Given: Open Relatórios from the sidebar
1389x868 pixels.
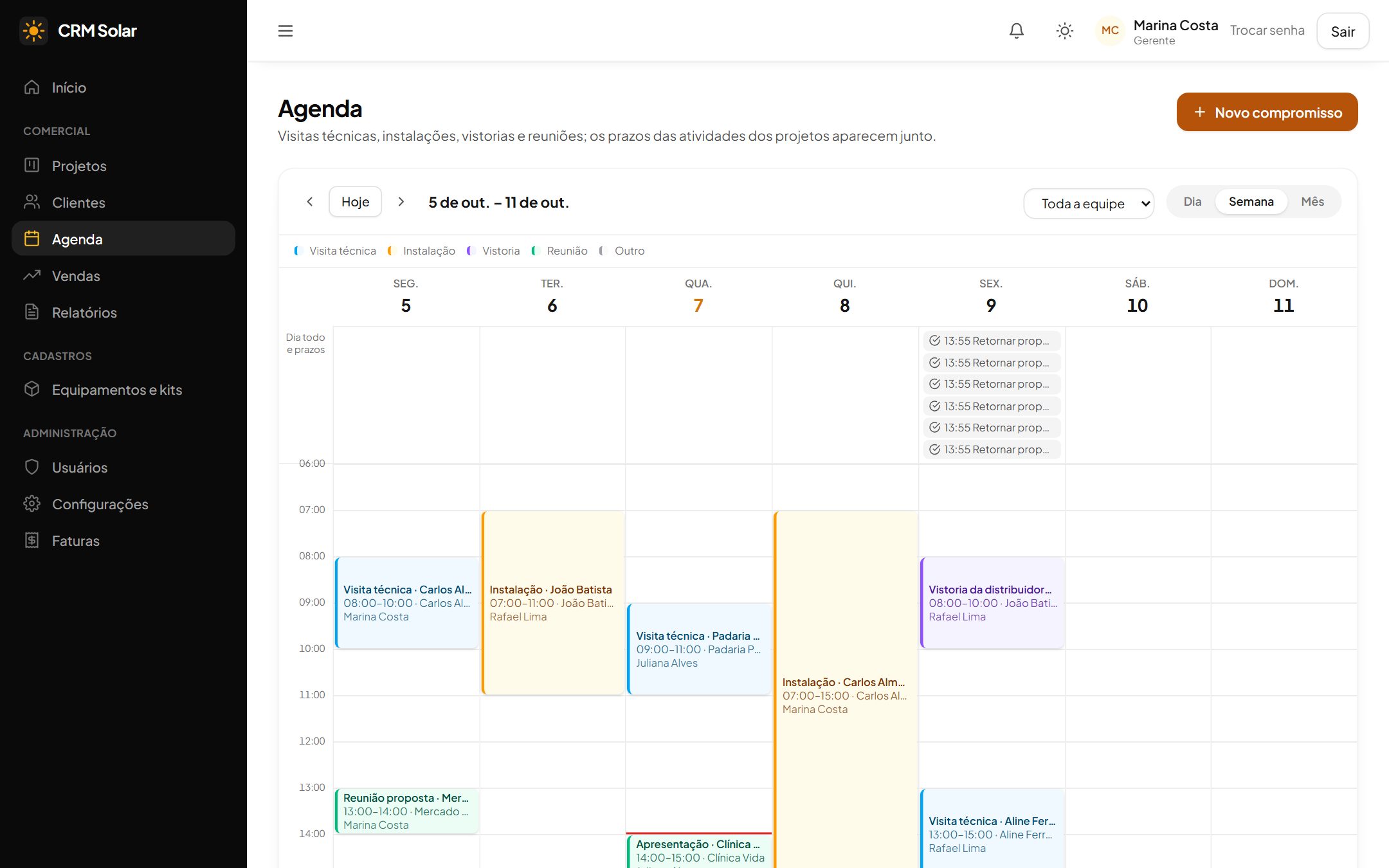Looking at the screenshot, I should pos(123,312).
